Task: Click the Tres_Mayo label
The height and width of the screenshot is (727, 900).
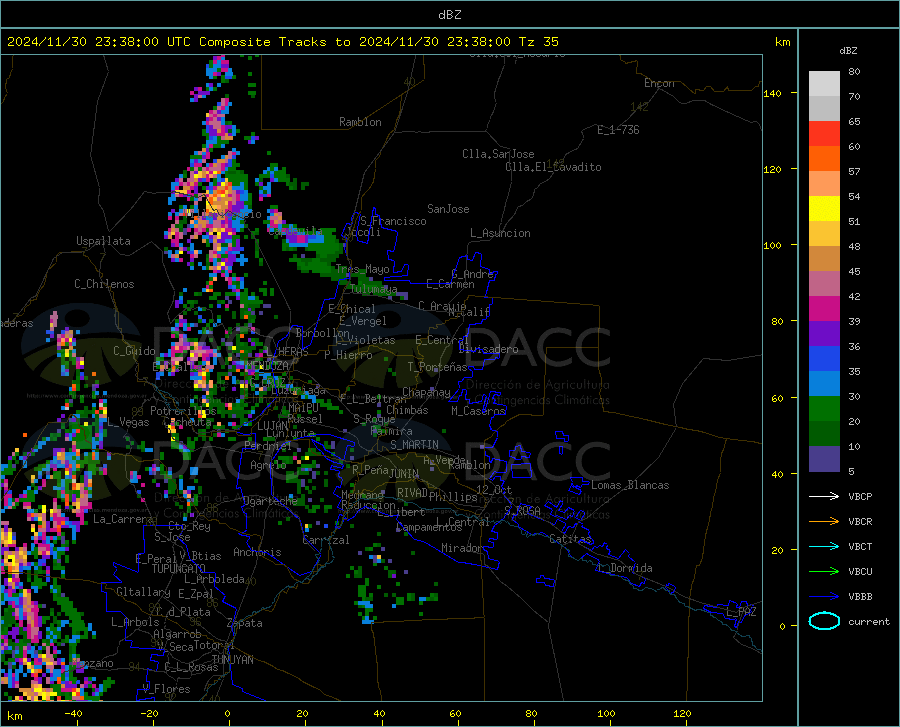Action: click(x=363, y=269)
